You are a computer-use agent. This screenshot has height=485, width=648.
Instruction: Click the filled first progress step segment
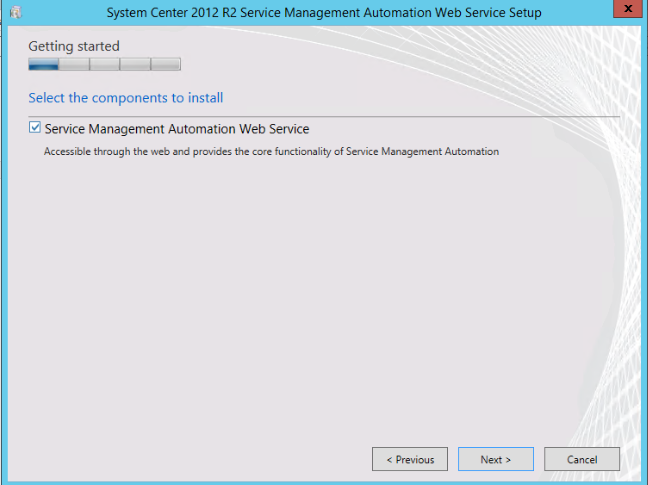coord(43,65)
